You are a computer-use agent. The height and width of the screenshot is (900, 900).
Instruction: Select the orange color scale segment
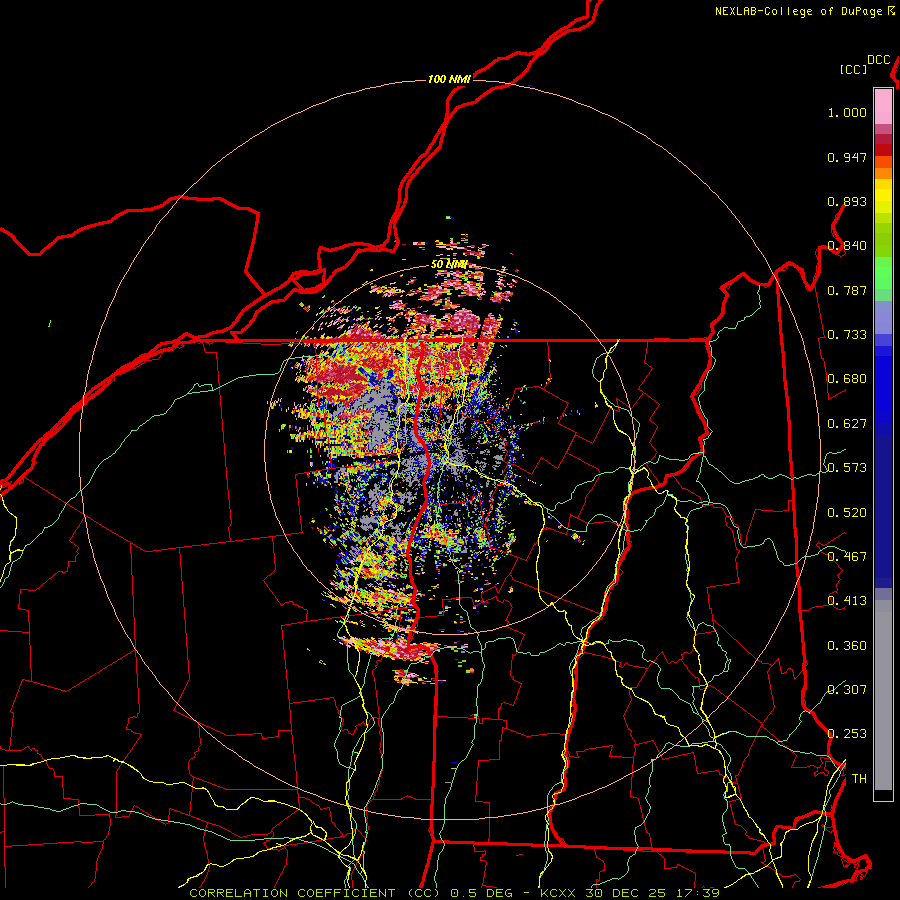tap(883, 173)
